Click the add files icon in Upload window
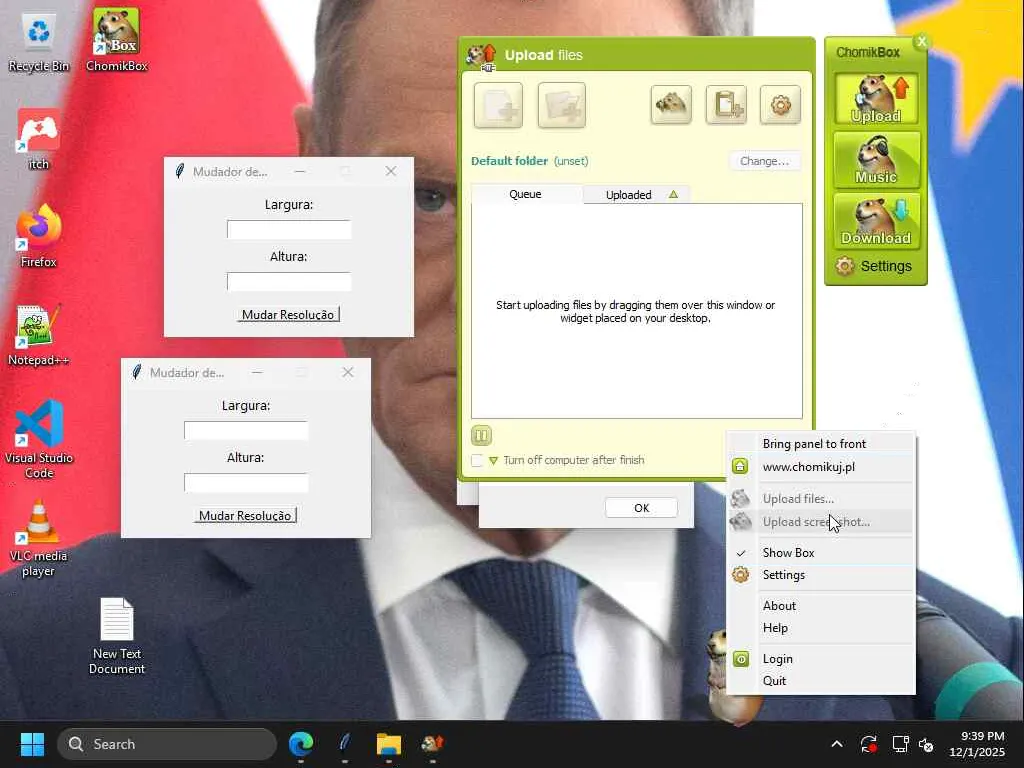The image size is (1024, 768). pos(498,105)
